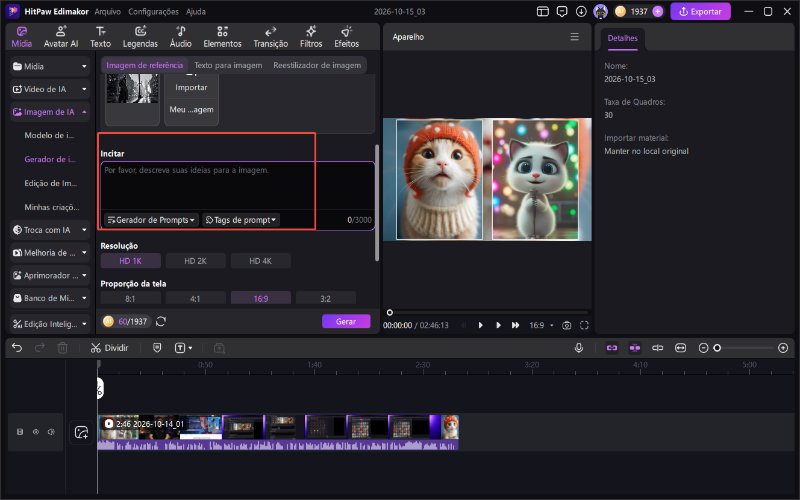Refresh the credit count icon
This screenshot has height=500, width=800.
(x=161, y=321)
